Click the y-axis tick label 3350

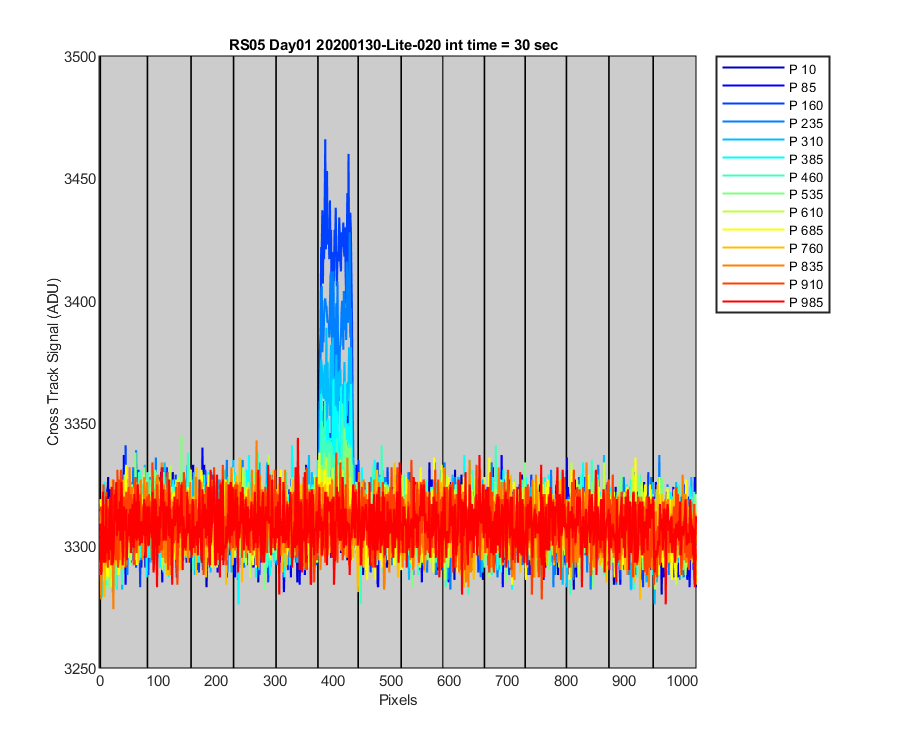click(x=79, y=424)
